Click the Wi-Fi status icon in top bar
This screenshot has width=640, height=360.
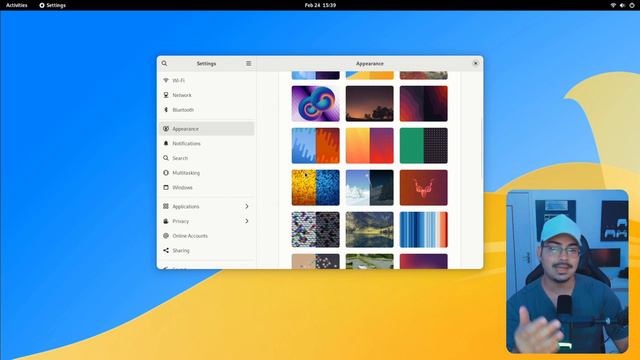coord(613,5)
